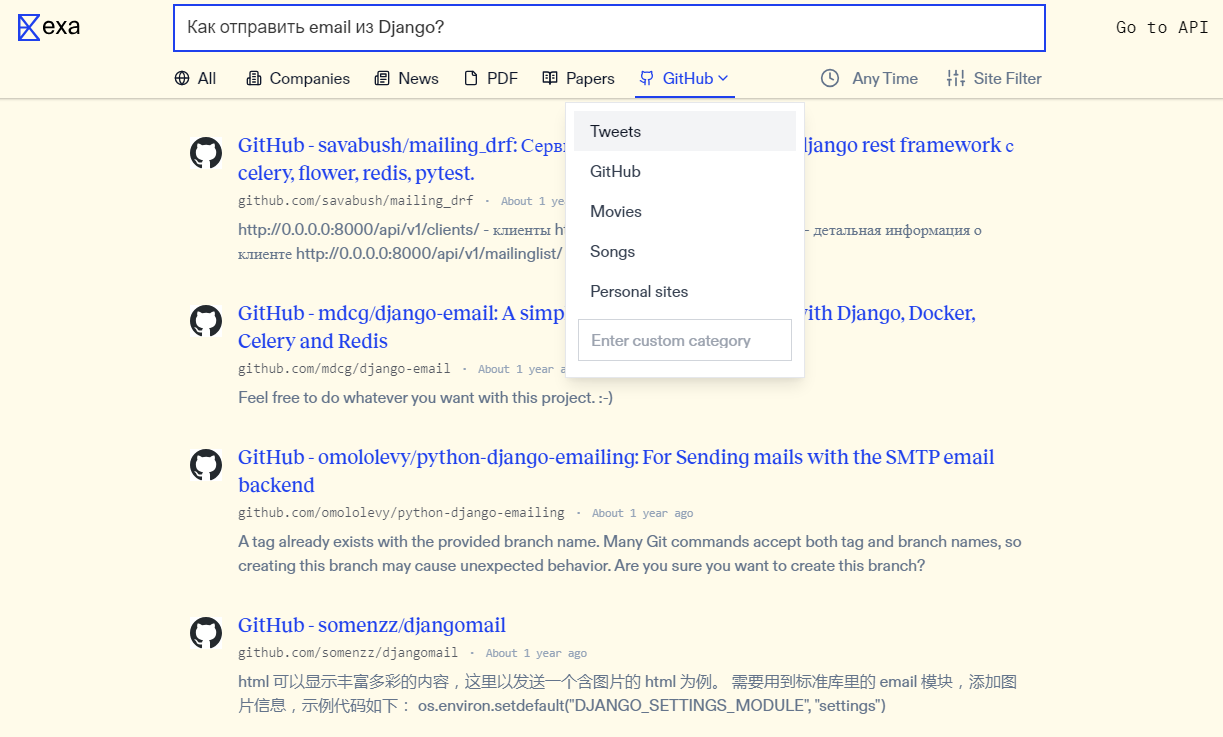Viewport: 1223px width, 737px height.
Task: Select Tweets in the category menu
Action: point(685,131)
